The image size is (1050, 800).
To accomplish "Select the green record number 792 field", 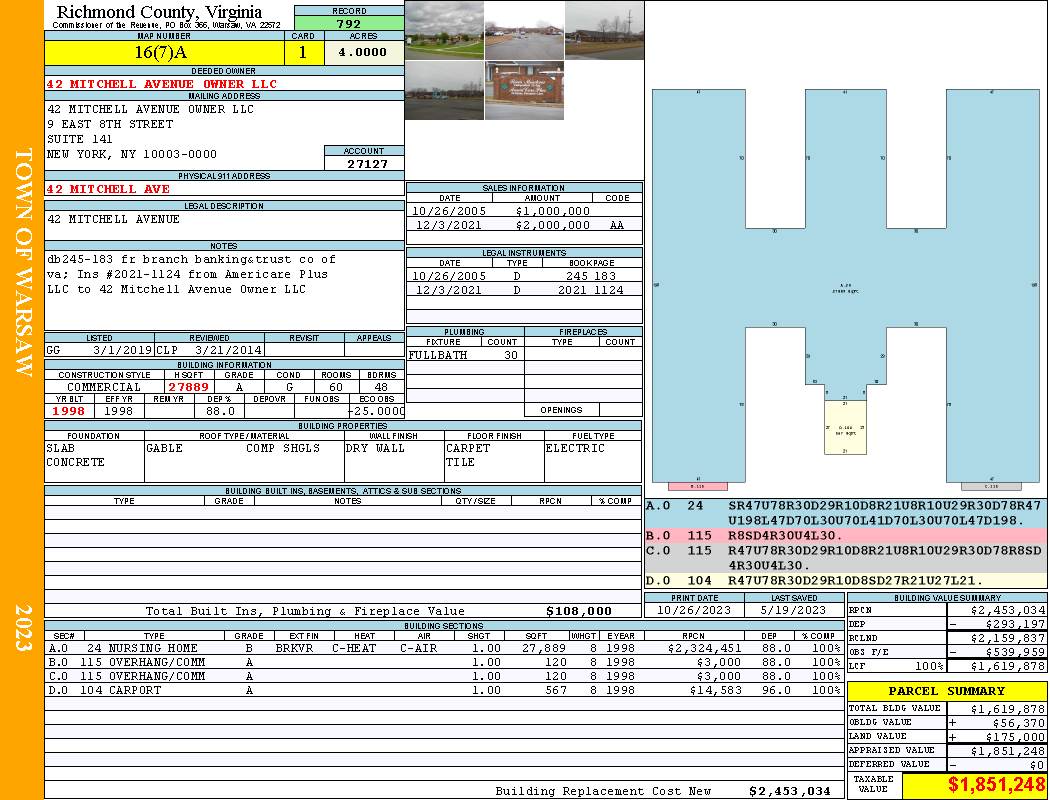I will click(x=349, y=24).
